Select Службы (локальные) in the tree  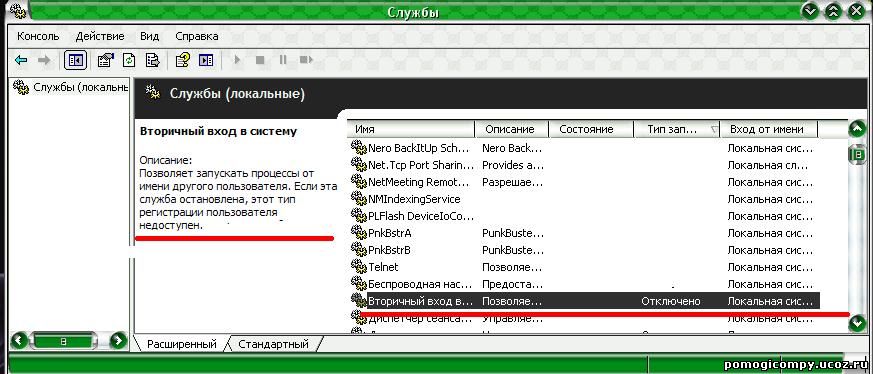71,87
